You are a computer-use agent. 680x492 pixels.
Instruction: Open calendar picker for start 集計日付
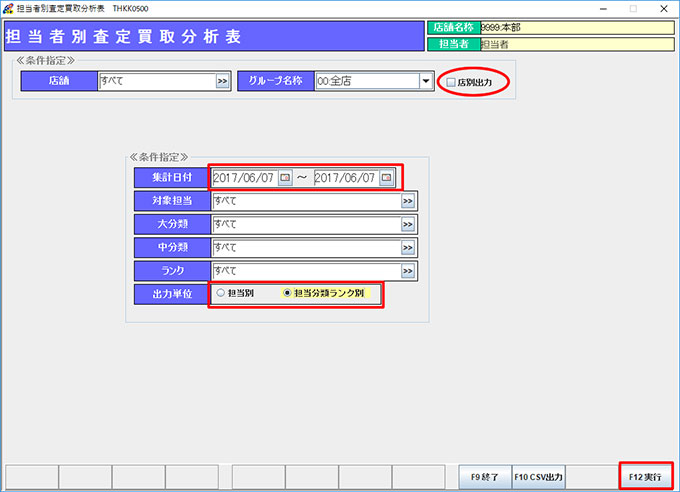[x=285, y=178]
